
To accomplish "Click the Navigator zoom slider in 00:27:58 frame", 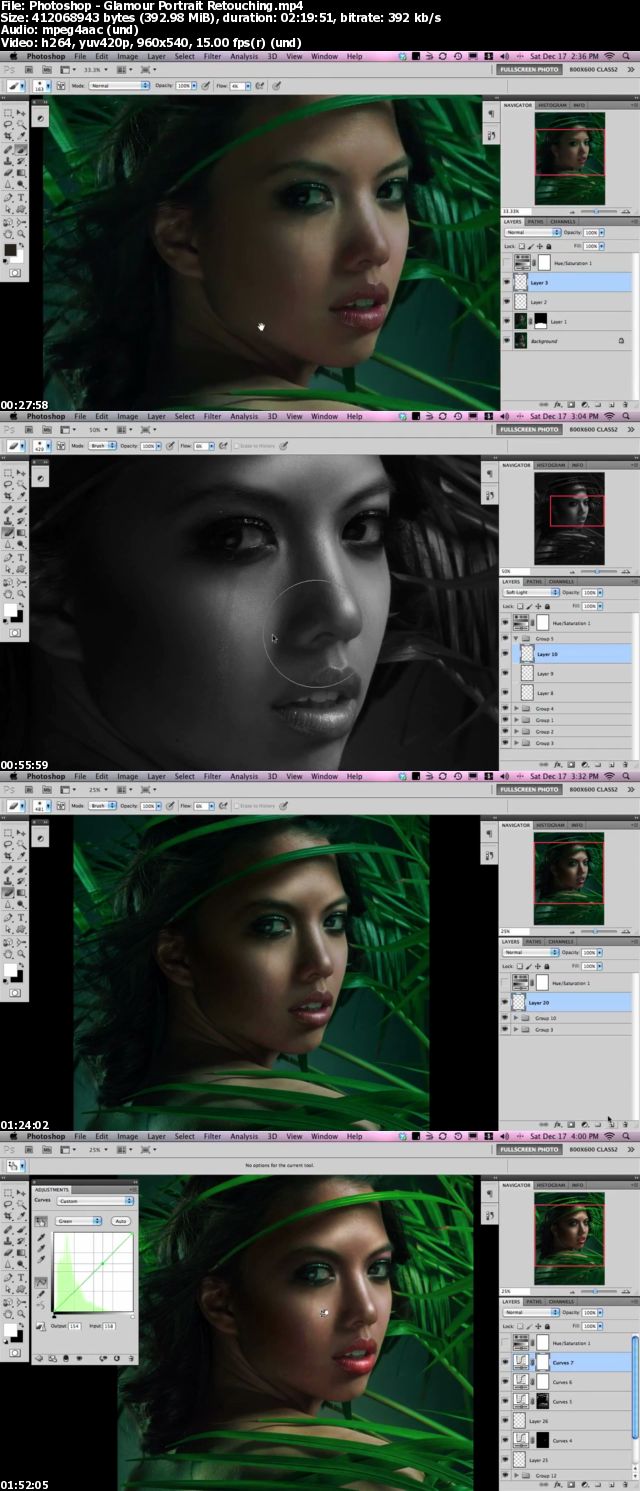I will [x=596, y=211].
